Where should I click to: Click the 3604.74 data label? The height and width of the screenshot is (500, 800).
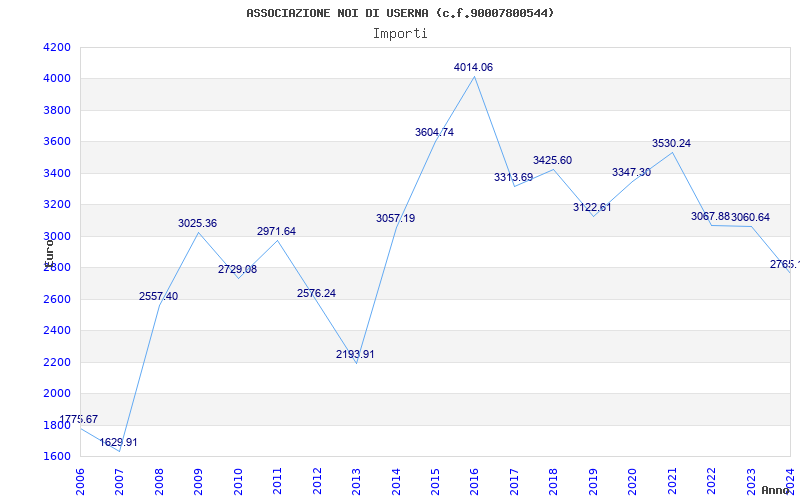pos(434,132)
